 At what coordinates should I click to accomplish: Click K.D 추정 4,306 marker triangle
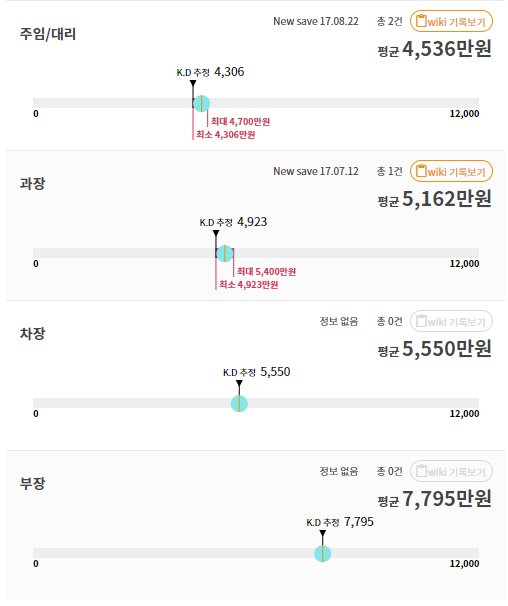pos(193,83)
